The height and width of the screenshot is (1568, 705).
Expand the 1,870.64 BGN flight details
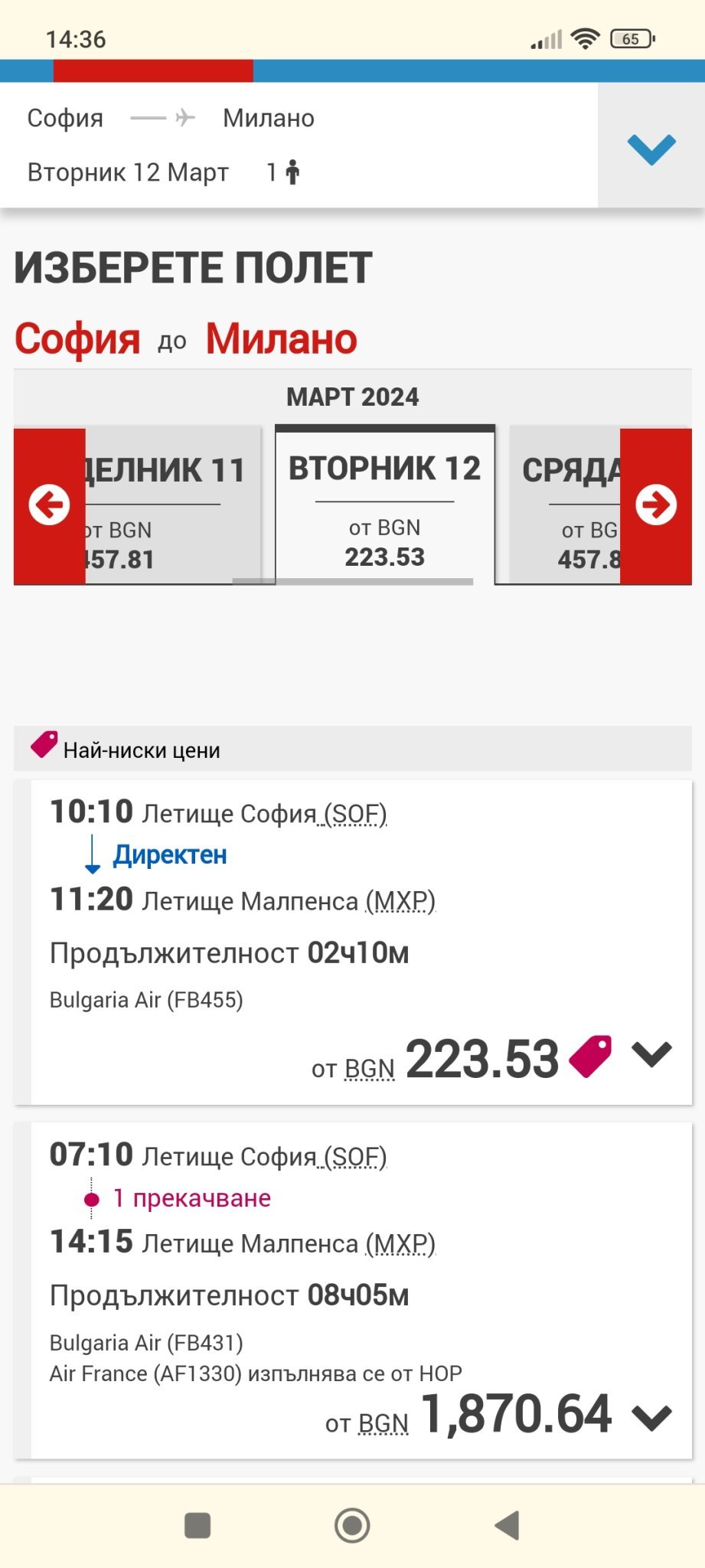coord(651,1418)
